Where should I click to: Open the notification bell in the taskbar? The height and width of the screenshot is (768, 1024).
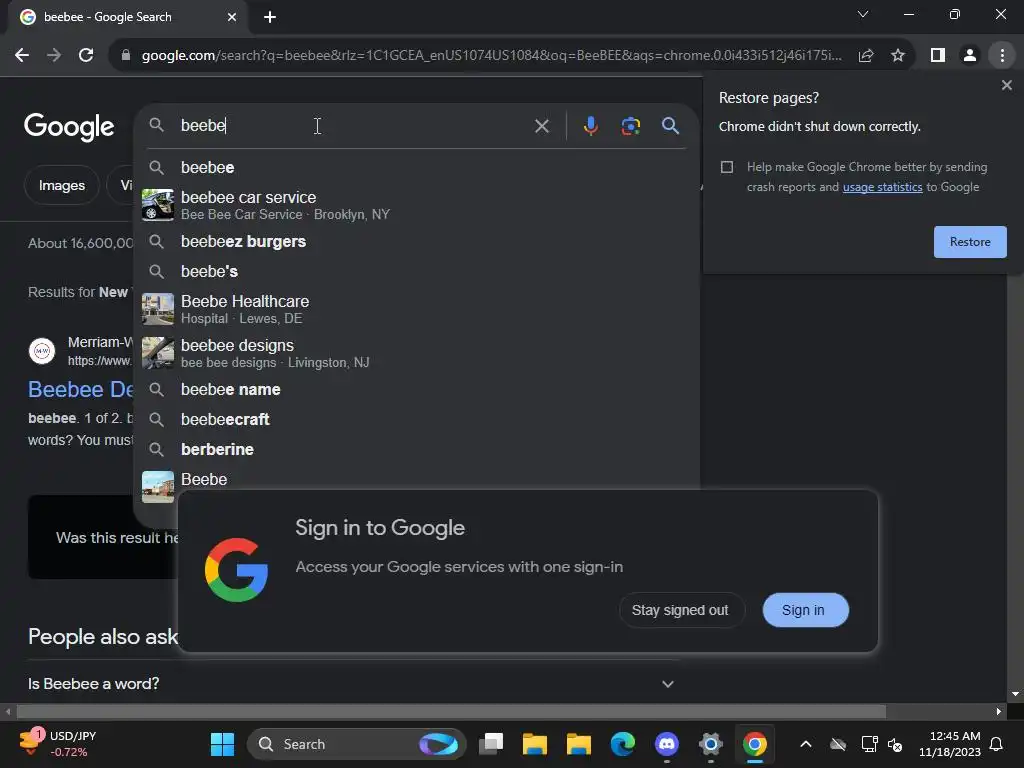click(x=997, y=744)
